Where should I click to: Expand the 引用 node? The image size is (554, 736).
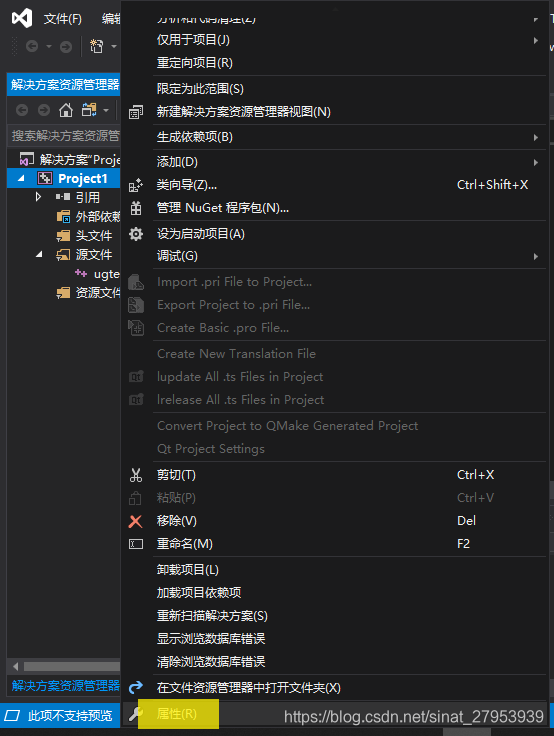pyautogui.click(x=38, y=197)
